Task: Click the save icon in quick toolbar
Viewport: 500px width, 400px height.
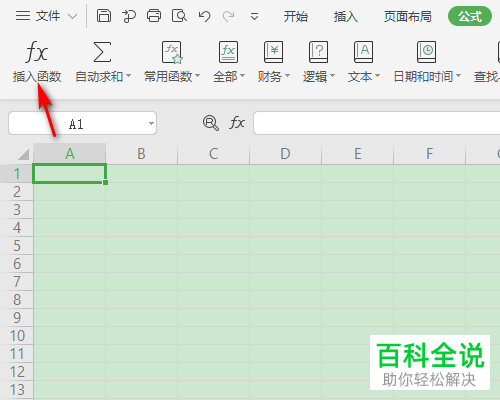Action: pyautogui.click(x=104, y=16)
